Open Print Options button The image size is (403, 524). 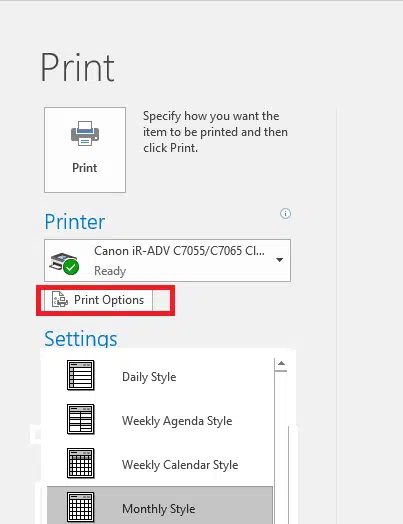pyautogui.click(x=99, y=300)
